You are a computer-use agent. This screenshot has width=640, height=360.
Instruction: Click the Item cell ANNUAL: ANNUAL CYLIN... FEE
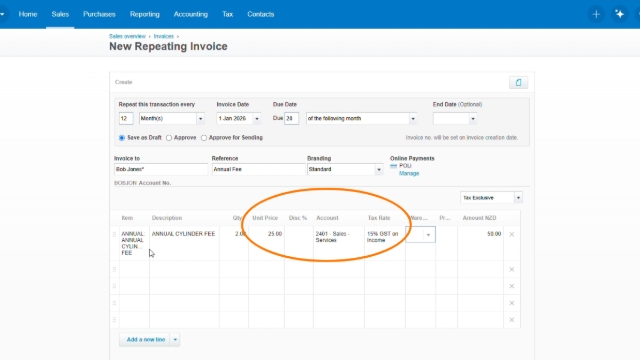[x=134, y=243]
